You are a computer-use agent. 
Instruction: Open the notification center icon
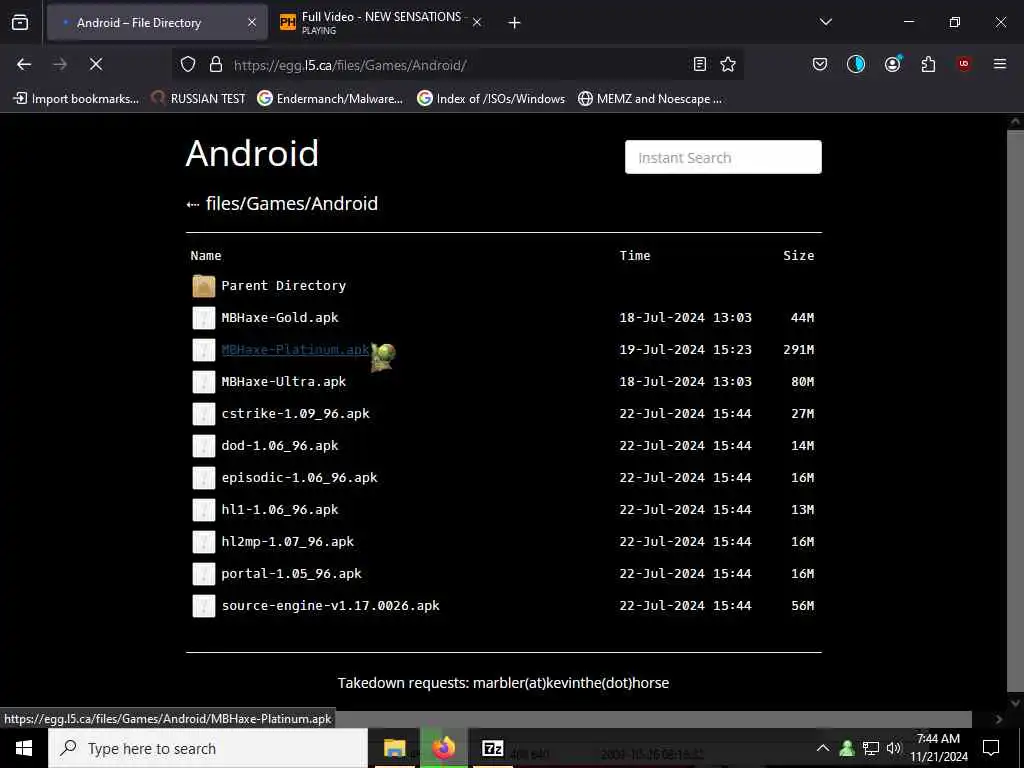point(991,748)
